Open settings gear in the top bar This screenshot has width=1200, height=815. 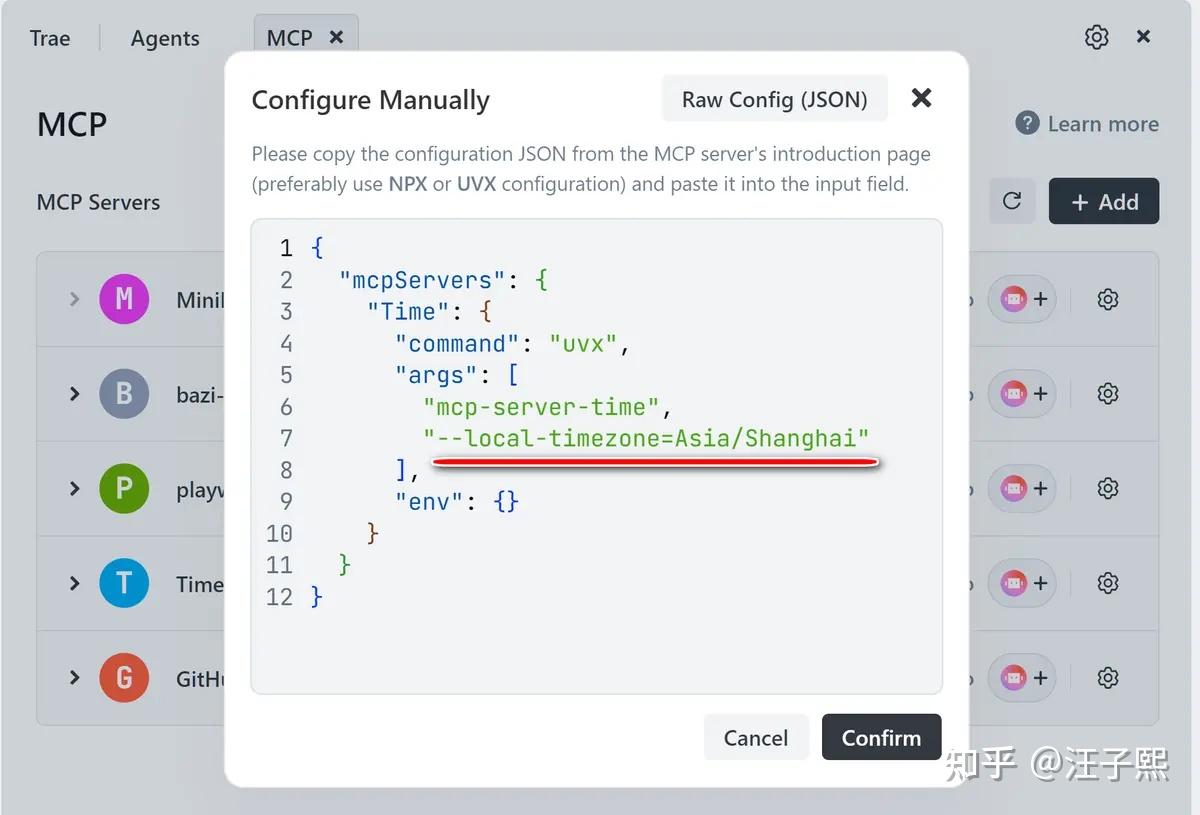[x=1096, y=37]
